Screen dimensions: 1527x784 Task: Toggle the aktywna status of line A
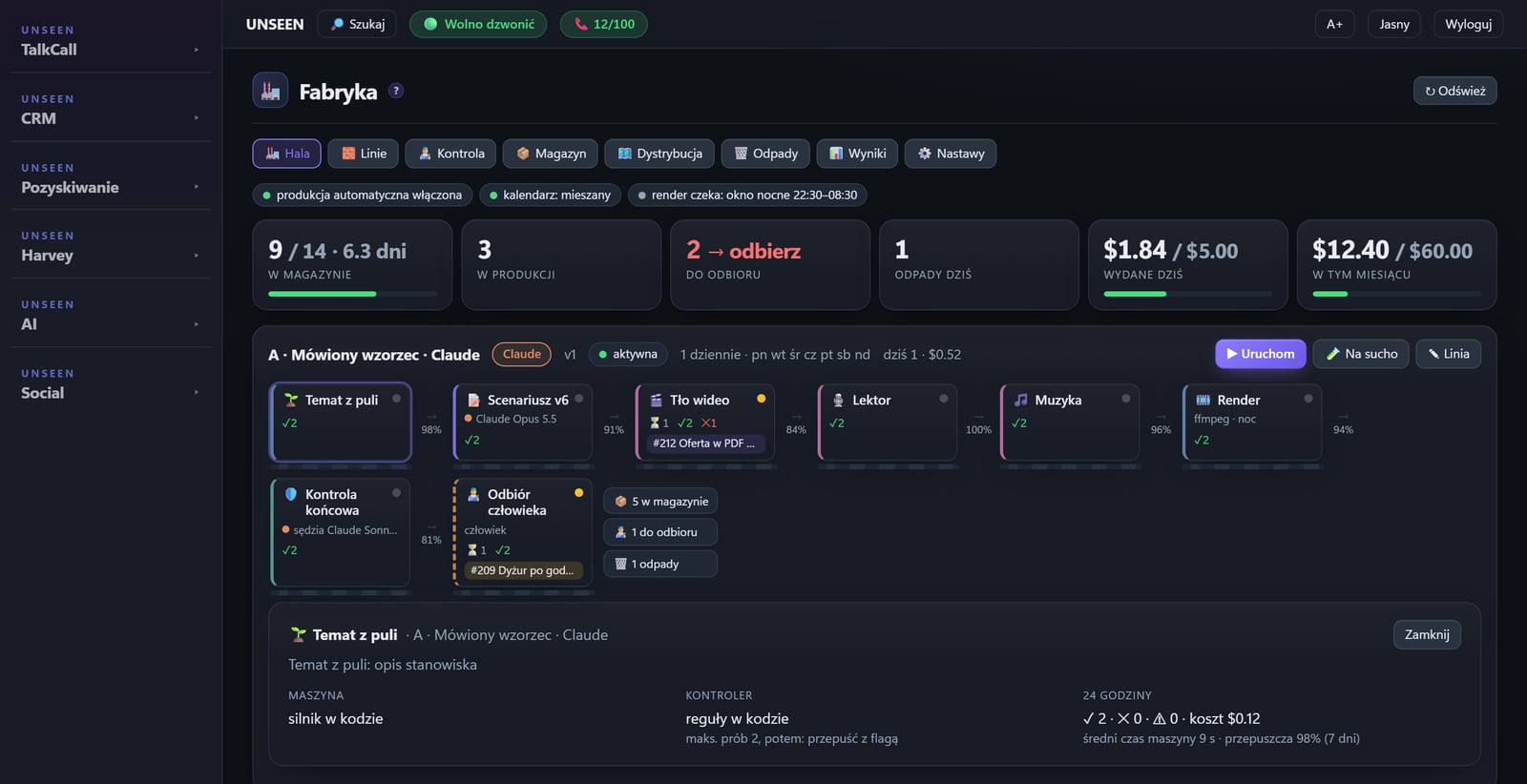point(627,354)
